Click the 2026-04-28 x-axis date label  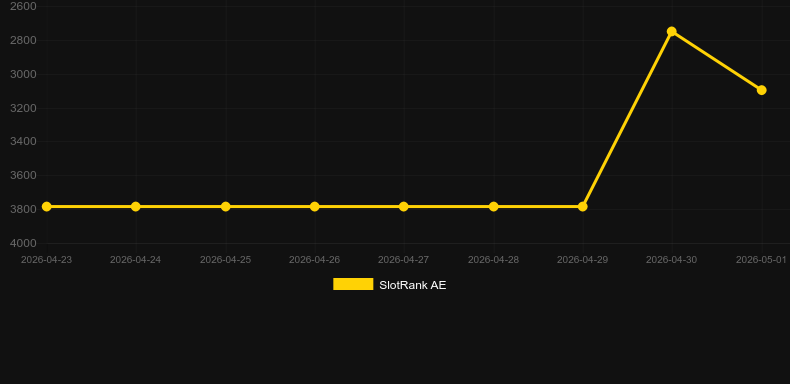pos(493,260)
